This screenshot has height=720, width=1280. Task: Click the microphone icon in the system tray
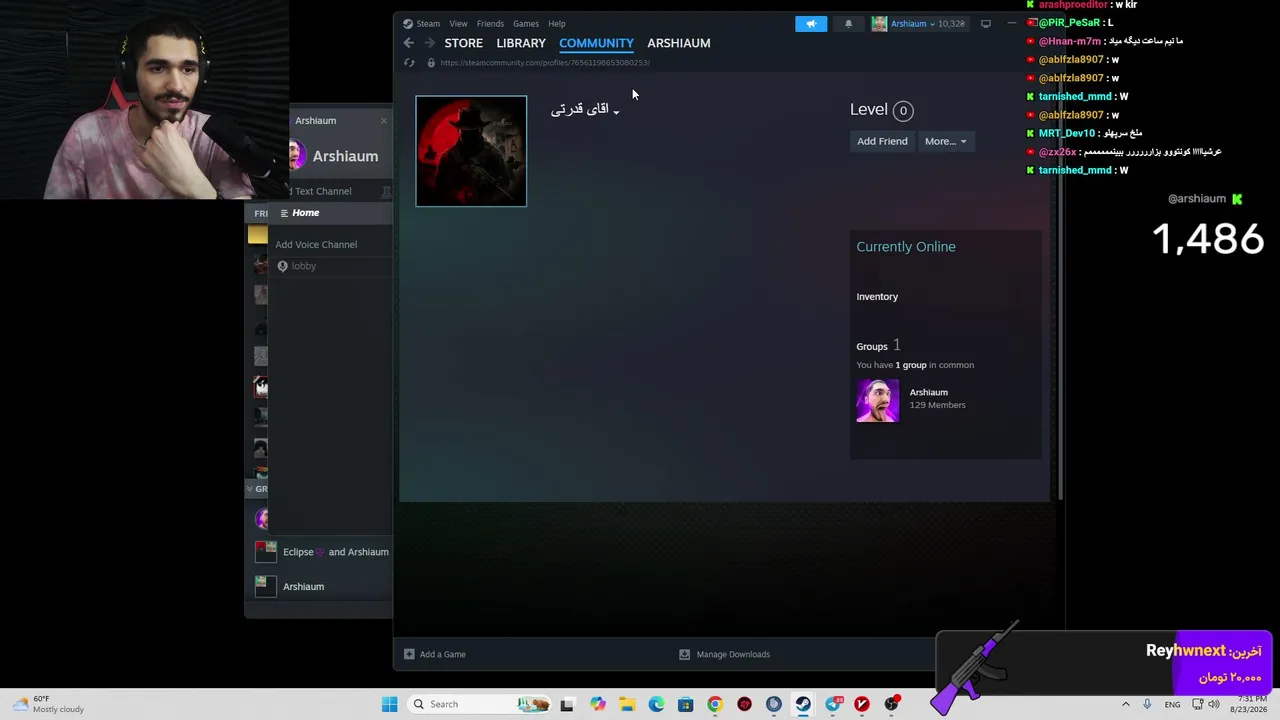point(1147,704)
